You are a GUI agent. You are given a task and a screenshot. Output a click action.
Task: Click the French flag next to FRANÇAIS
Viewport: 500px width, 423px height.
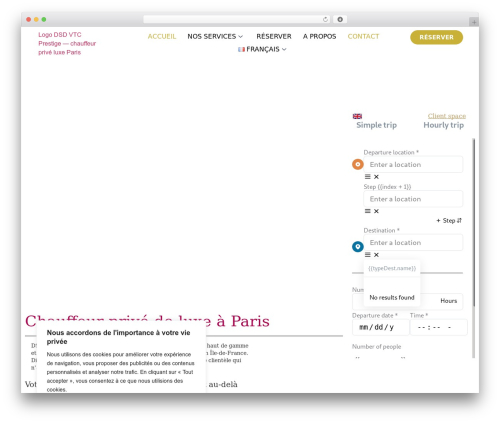click(241, 49)
